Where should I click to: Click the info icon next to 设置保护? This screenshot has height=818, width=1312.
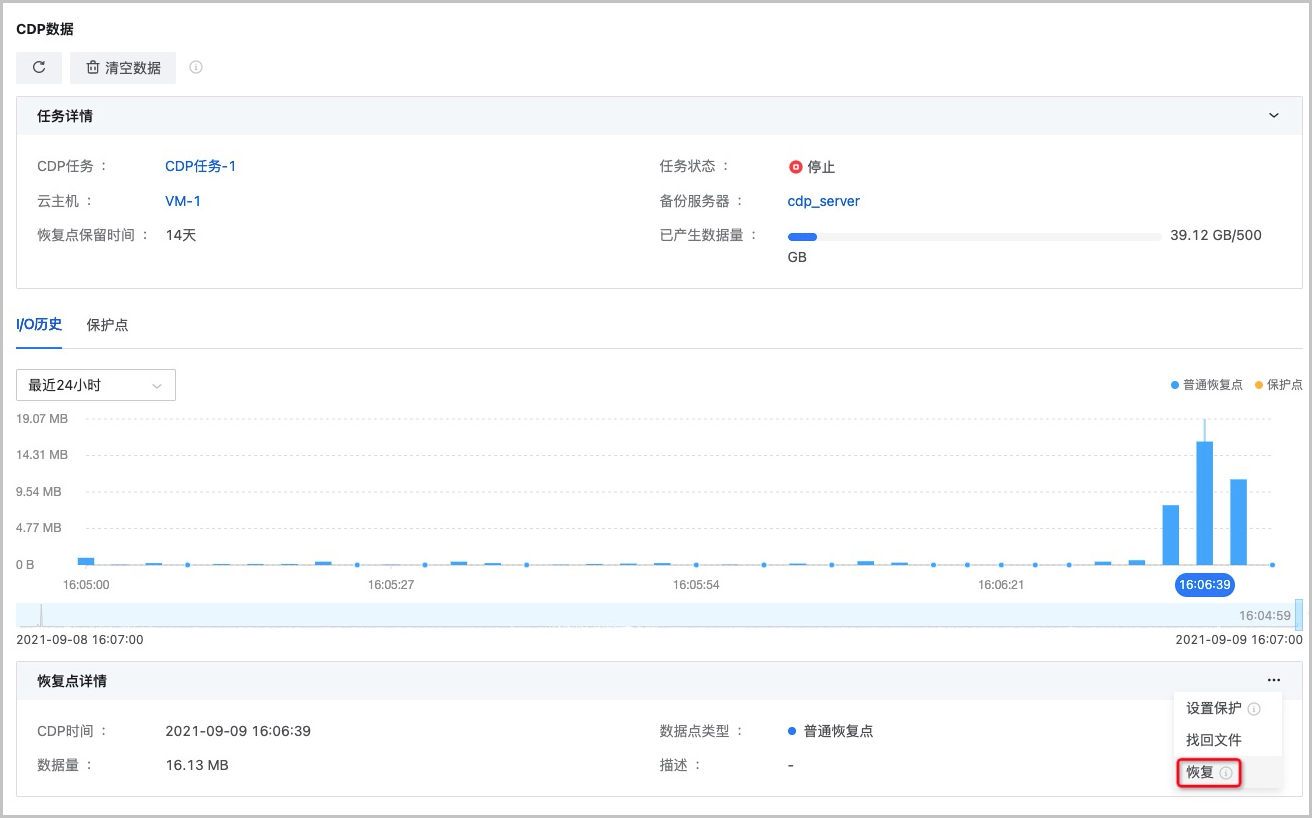point(1254,709)
